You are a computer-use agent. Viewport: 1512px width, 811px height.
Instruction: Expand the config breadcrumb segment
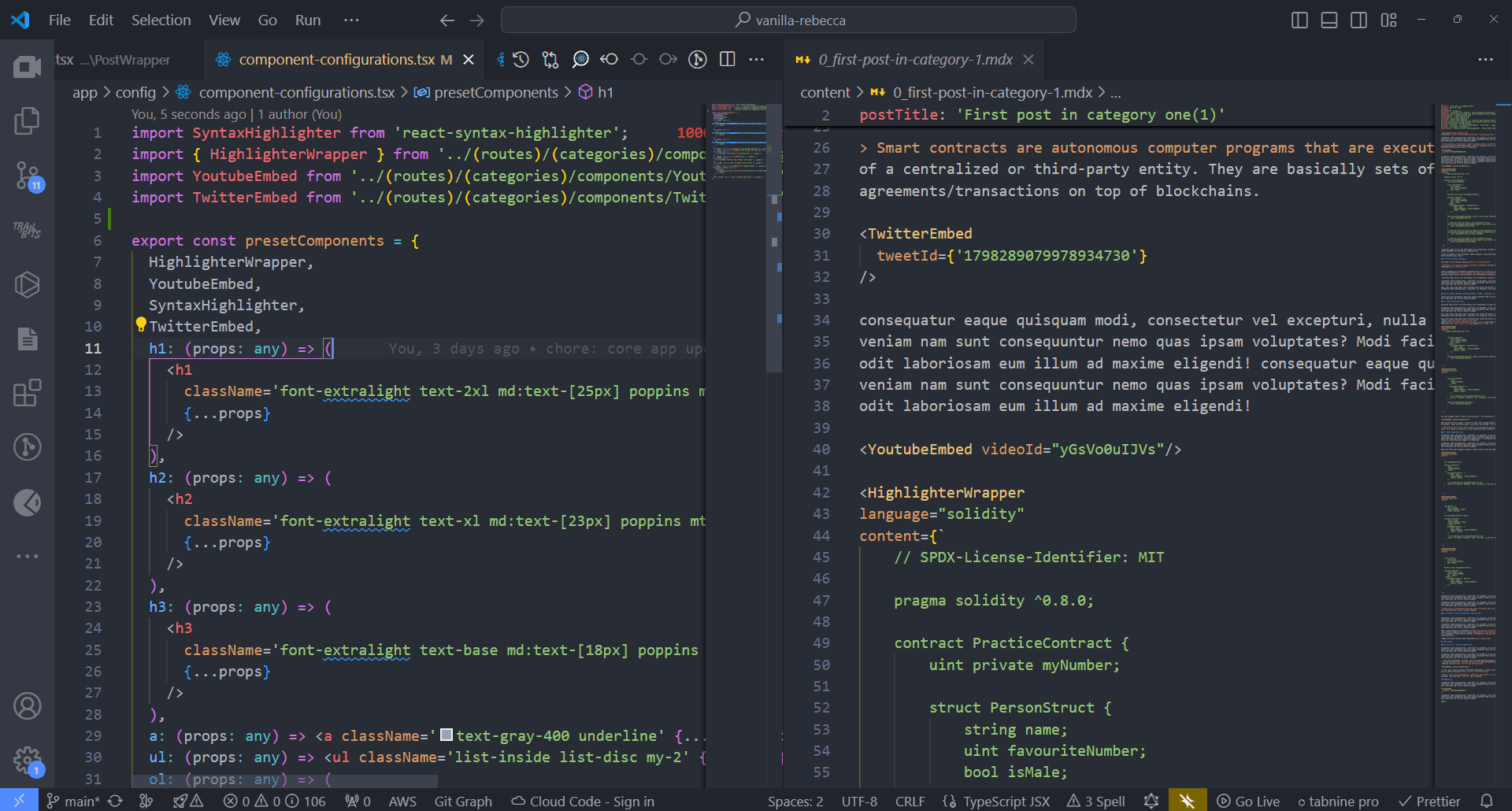click(x=135, y=92)
